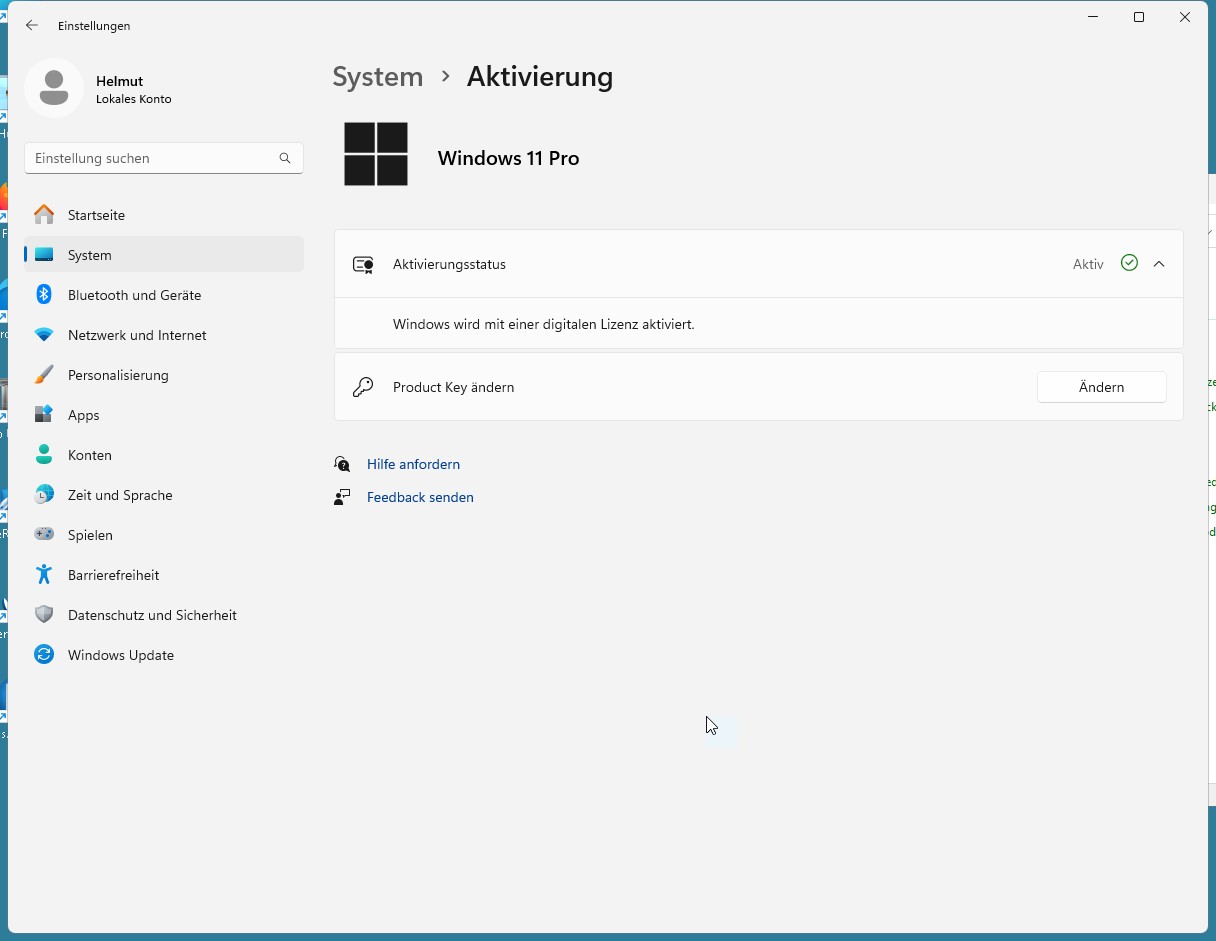Click the Product Key key icon
The width and height of the screenshot is (1216, 941).
coord(363,387)
